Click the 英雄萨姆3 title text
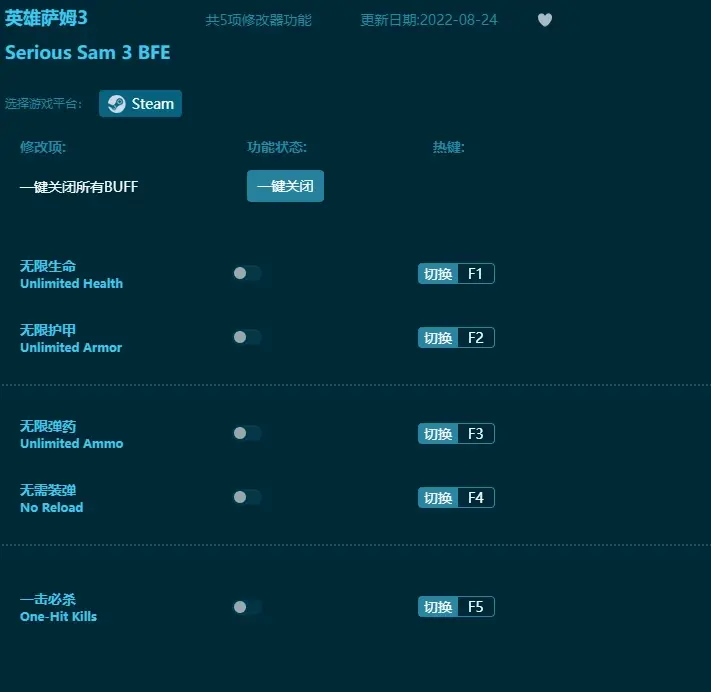 [46, 18]
